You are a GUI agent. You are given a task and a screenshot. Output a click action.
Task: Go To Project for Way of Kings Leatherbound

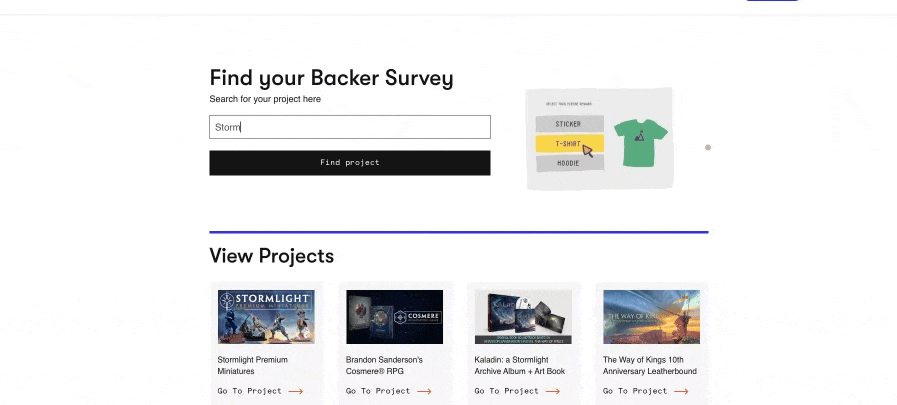click(645, 391)
